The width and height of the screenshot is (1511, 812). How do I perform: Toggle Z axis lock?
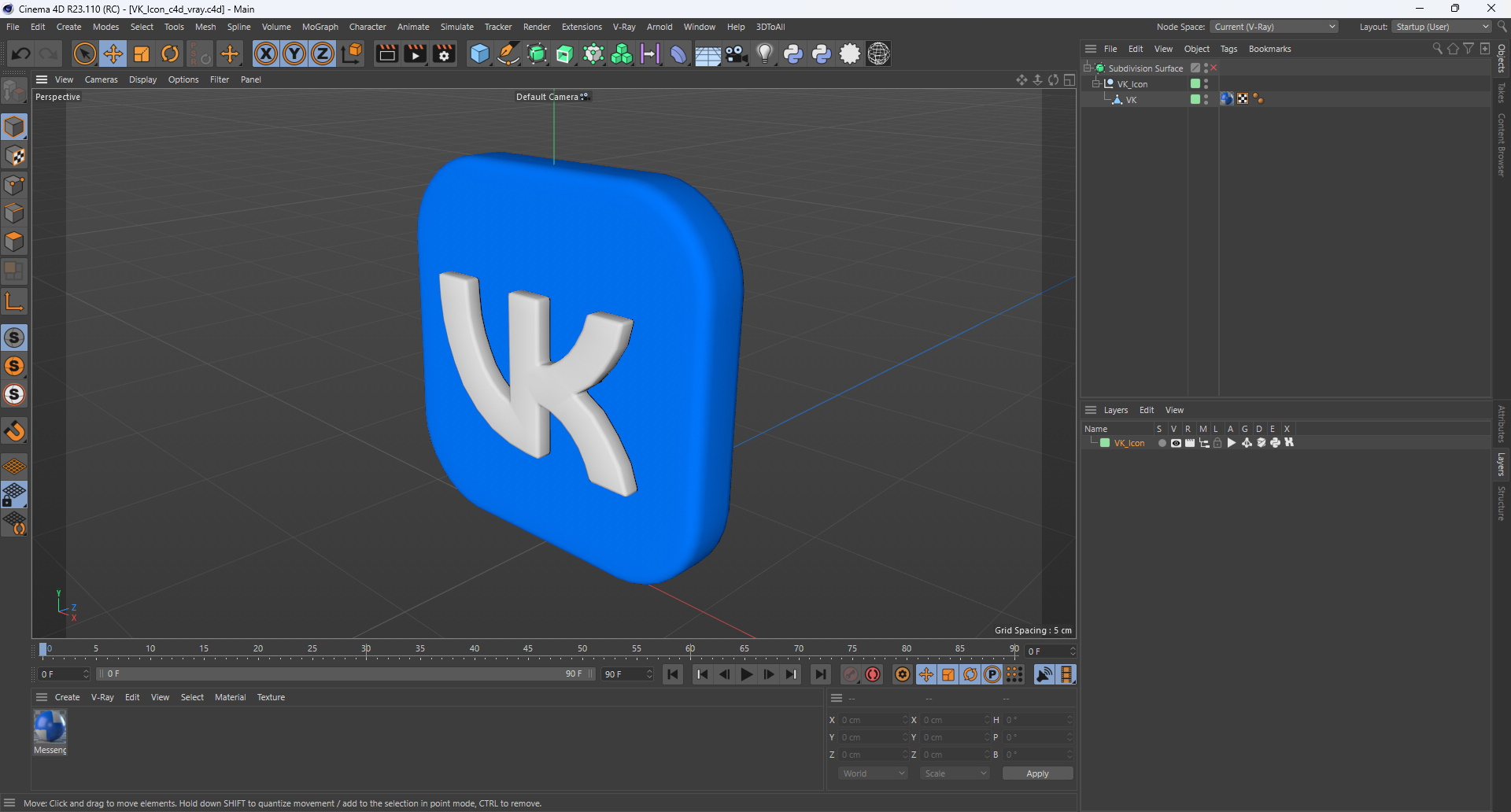click(323, 54)
